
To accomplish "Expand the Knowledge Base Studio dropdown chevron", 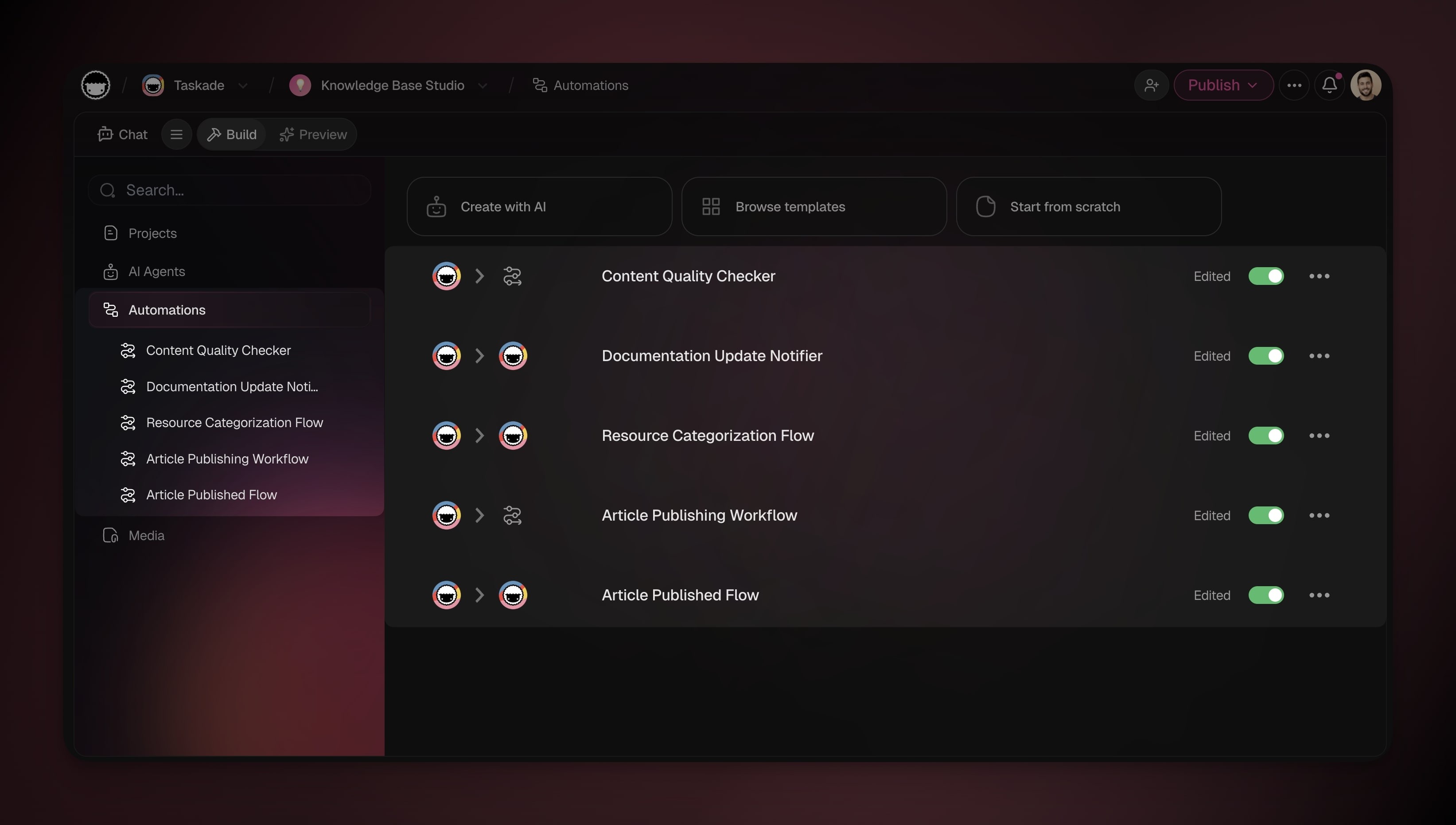I will coord(483,86).
